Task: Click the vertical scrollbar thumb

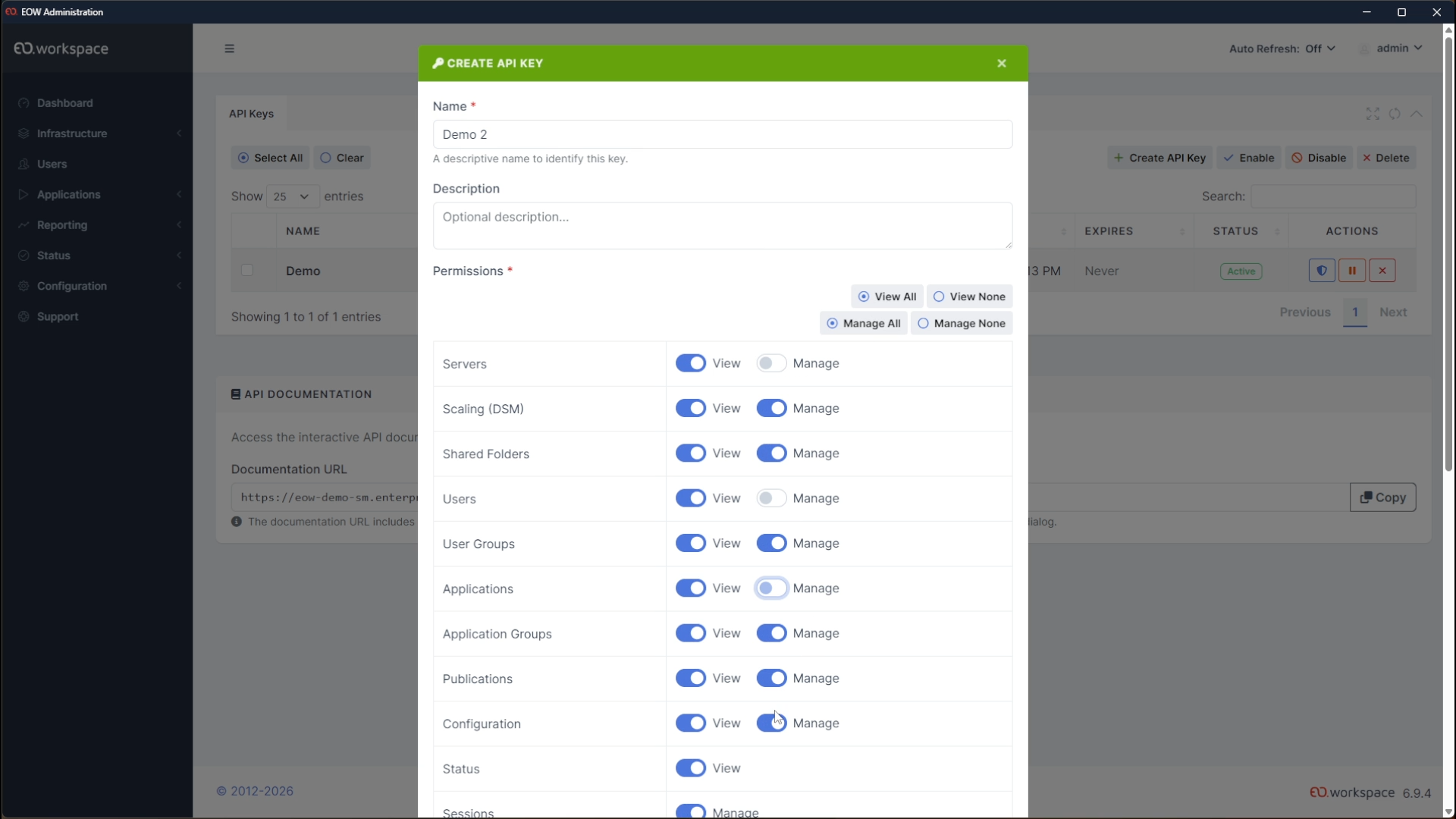Action: (1448, 254)
